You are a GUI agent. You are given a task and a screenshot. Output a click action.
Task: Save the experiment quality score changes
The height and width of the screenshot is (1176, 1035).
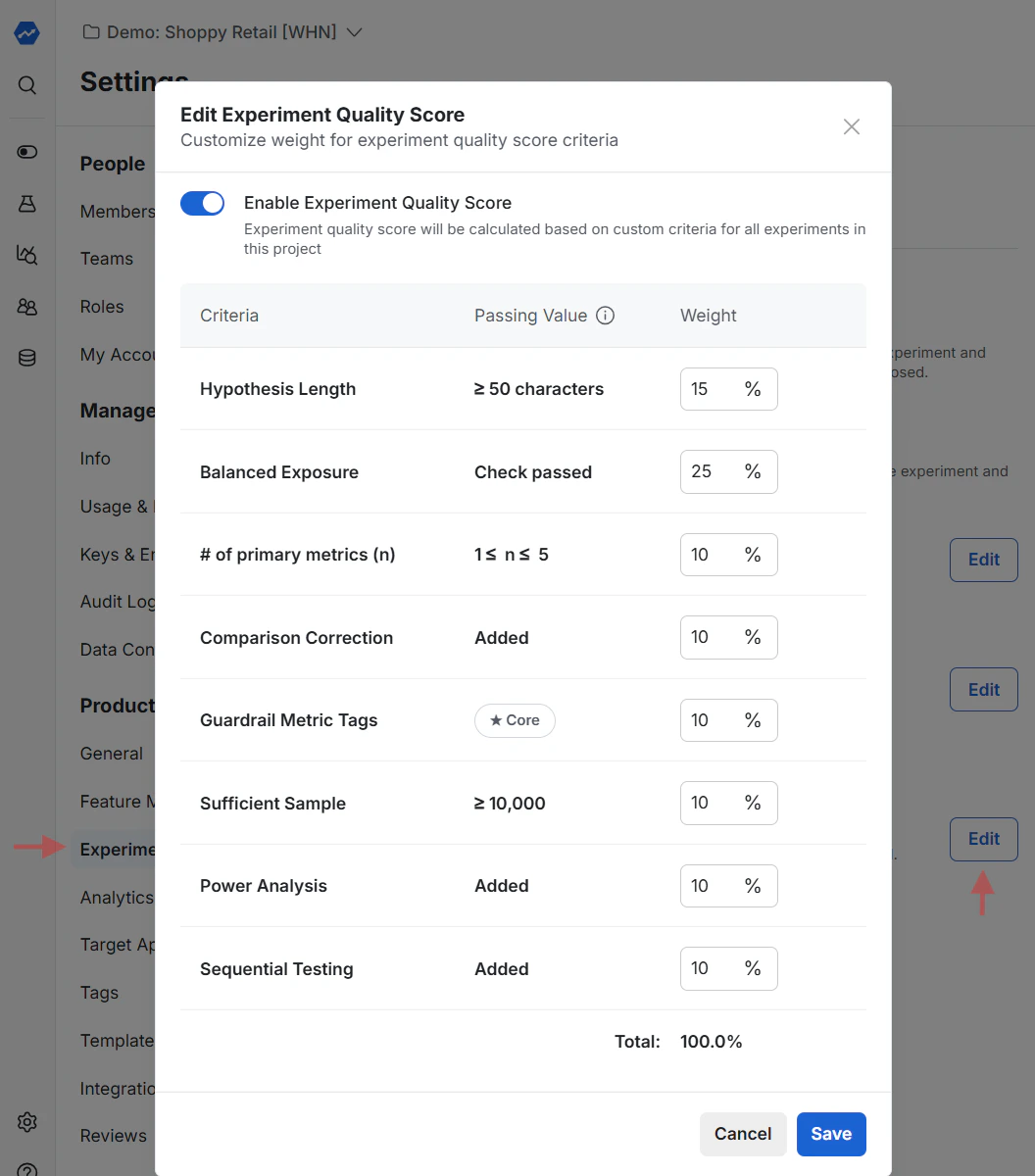(x=831, y=1134)
